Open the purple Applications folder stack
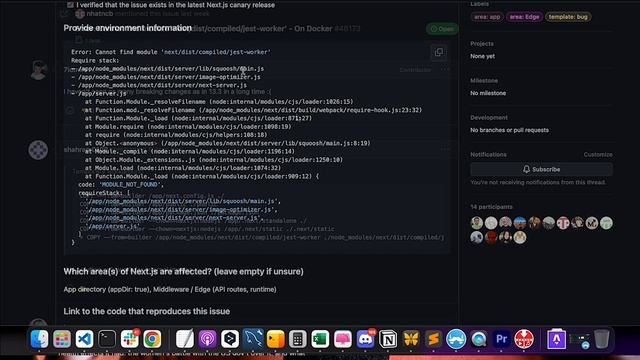The height and width of the screenshot is (360, 640). [557, 339]
